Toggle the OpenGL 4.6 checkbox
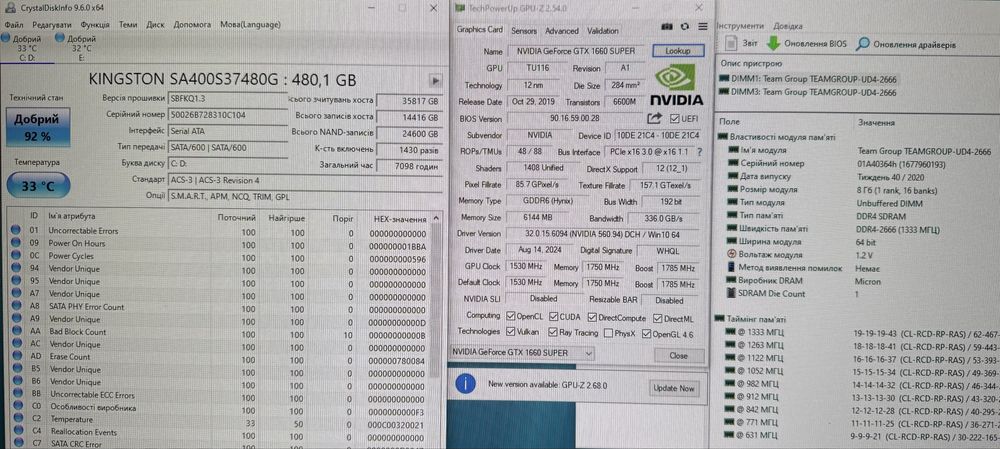 (647, 334)
